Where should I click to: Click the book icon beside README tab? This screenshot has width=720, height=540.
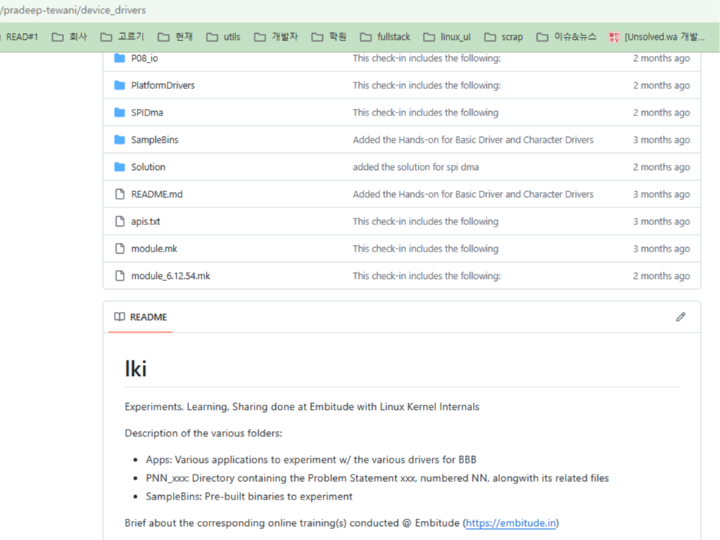(120, 317)
